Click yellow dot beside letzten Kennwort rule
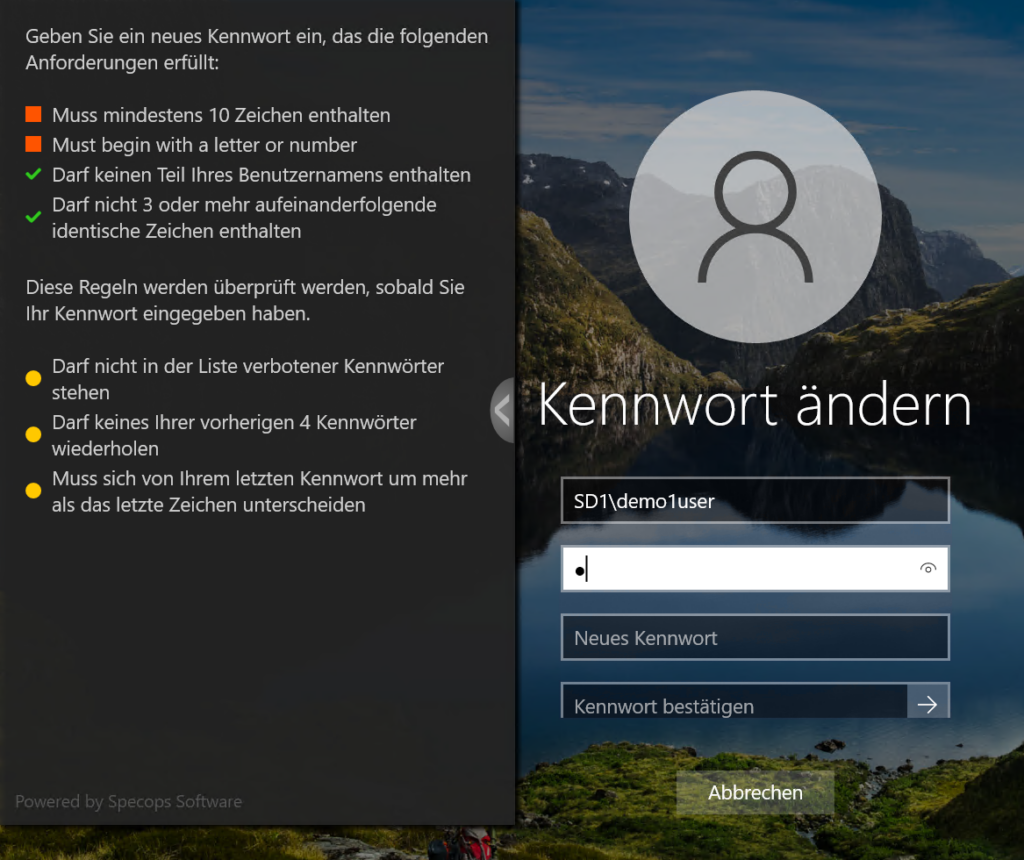This screenshot has width=1024, height=860. pos(33,490)
